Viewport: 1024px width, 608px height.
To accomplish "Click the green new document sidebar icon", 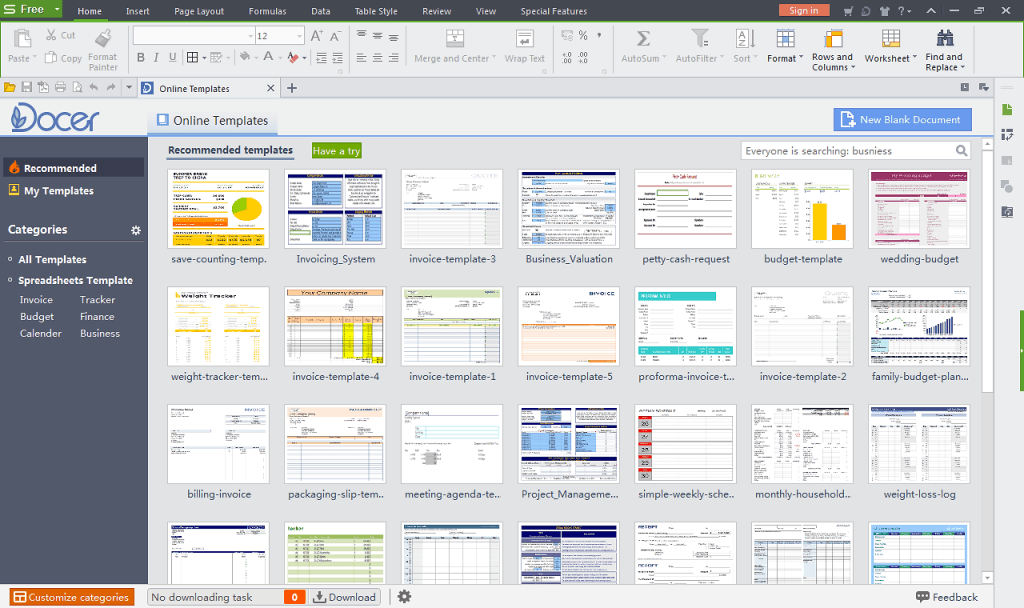I will tap(1006, 111).
